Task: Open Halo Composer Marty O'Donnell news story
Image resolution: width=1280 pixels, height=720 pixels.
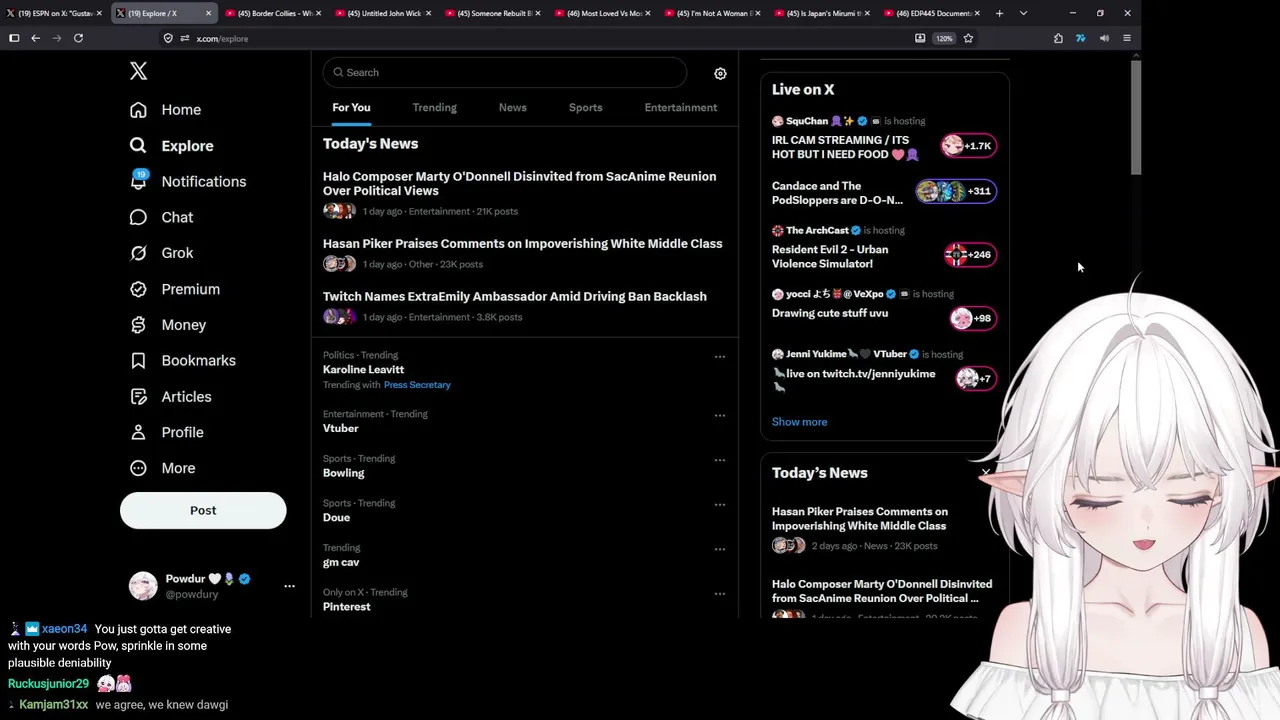Action: pyautogui.click(x=519, y=183)
